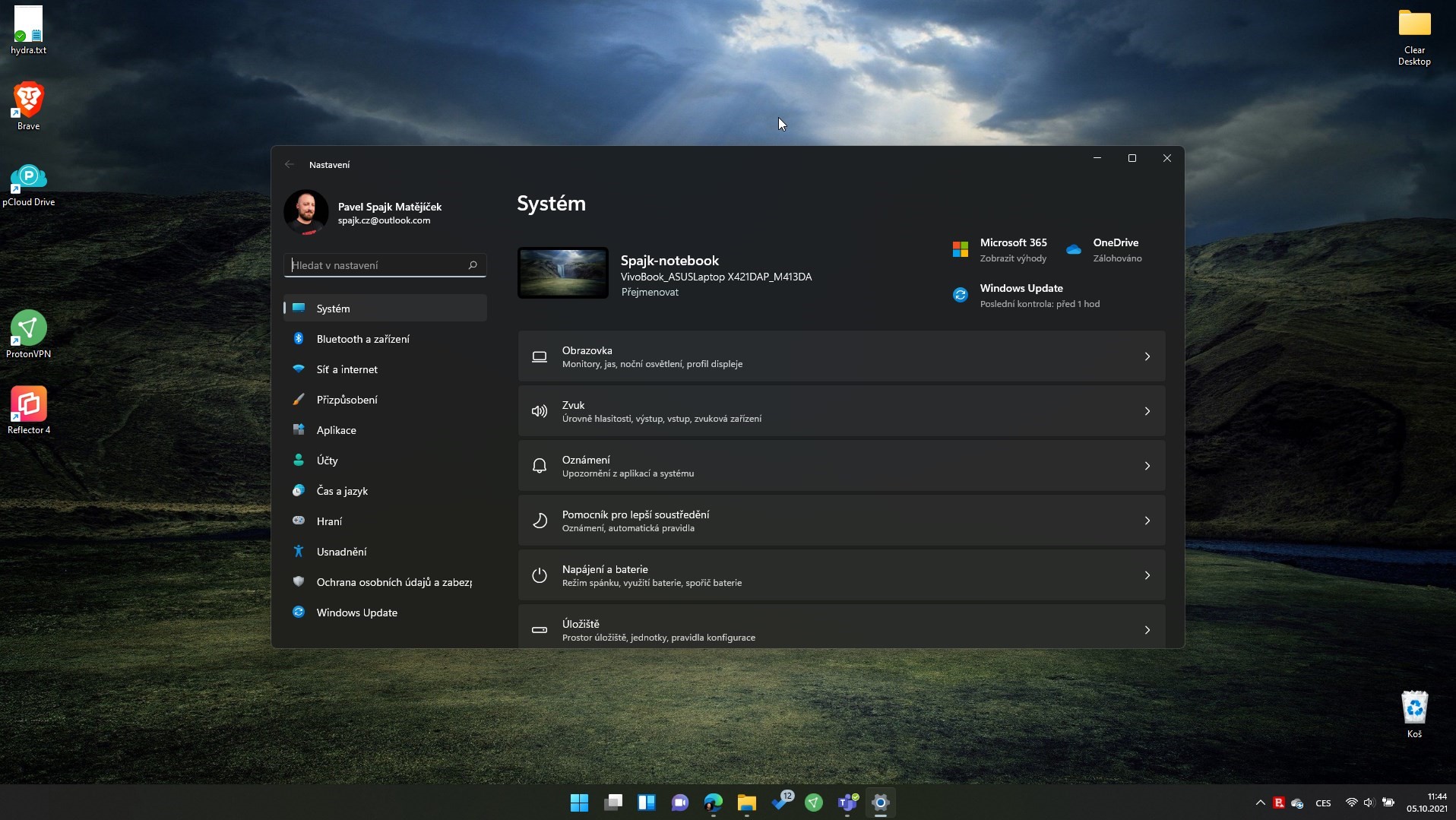1456x820 pixels.
Task: Expand Pomocník pro lepší soustředění chevron
Action: 1147,521
